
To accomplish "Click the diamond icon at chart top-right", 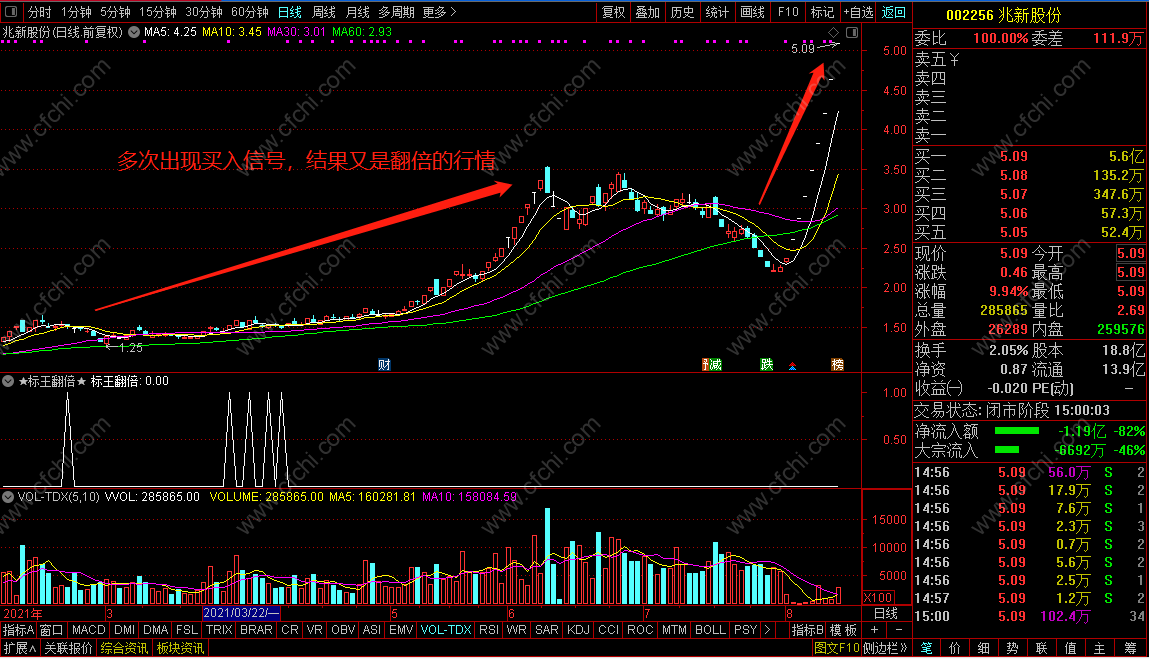I will (833, 32).
